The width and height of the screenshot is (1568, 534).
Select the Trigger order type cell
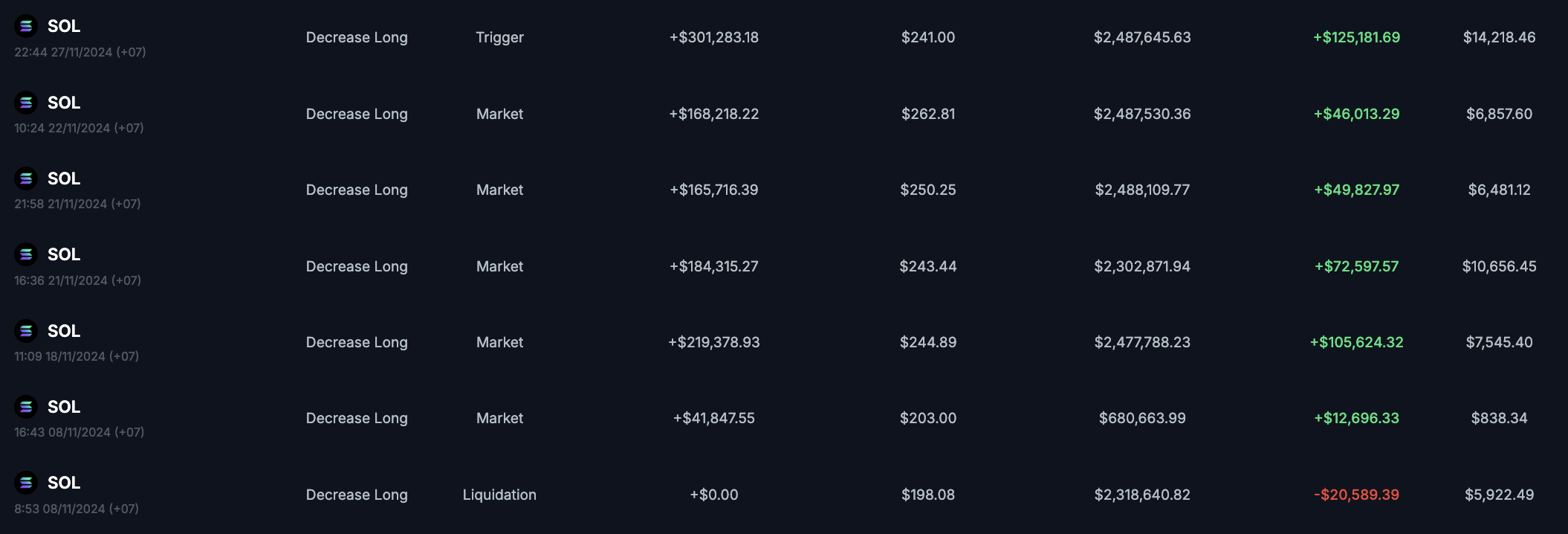pos(499,37)
